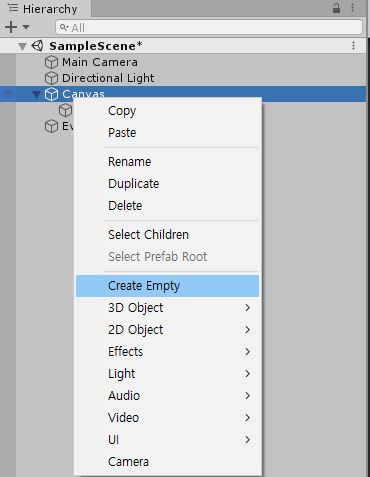Open the Effects submenu
The image size is (370, 477).
pyautogui.click(x=168, y=352)
